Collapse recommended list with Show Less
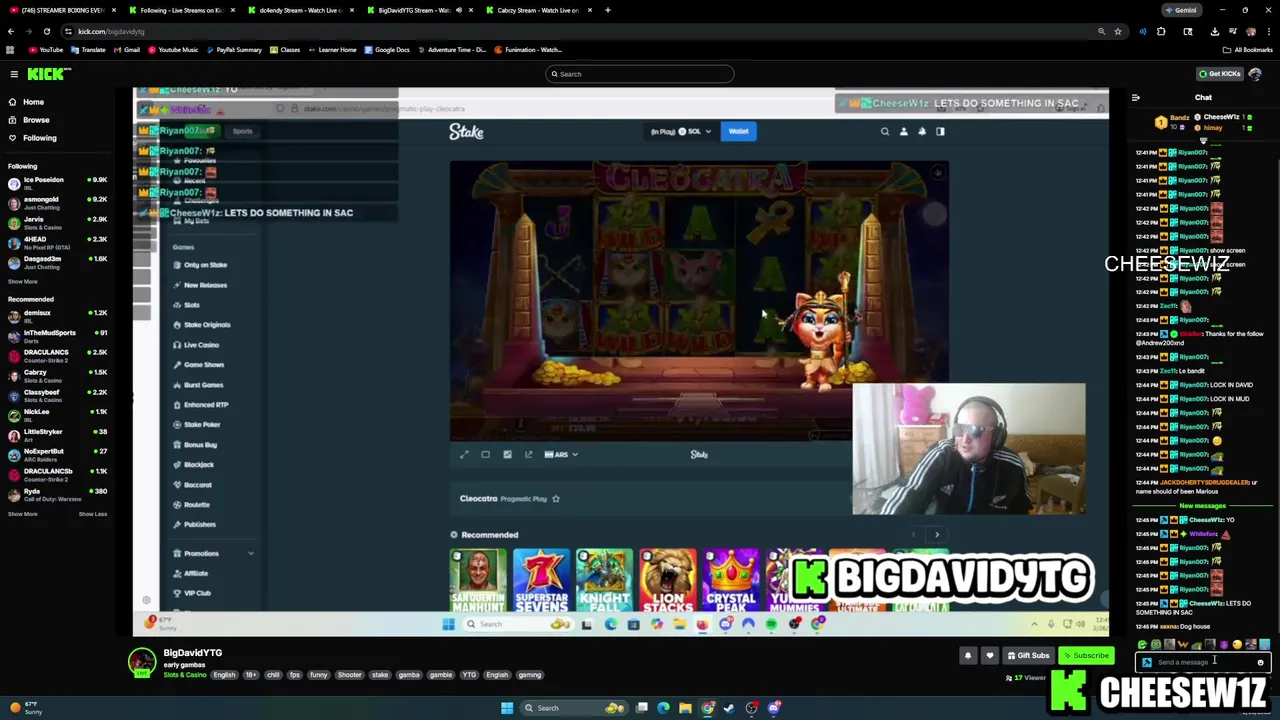This screenshot has height=720, width=1280. click(x=93, y=514)
